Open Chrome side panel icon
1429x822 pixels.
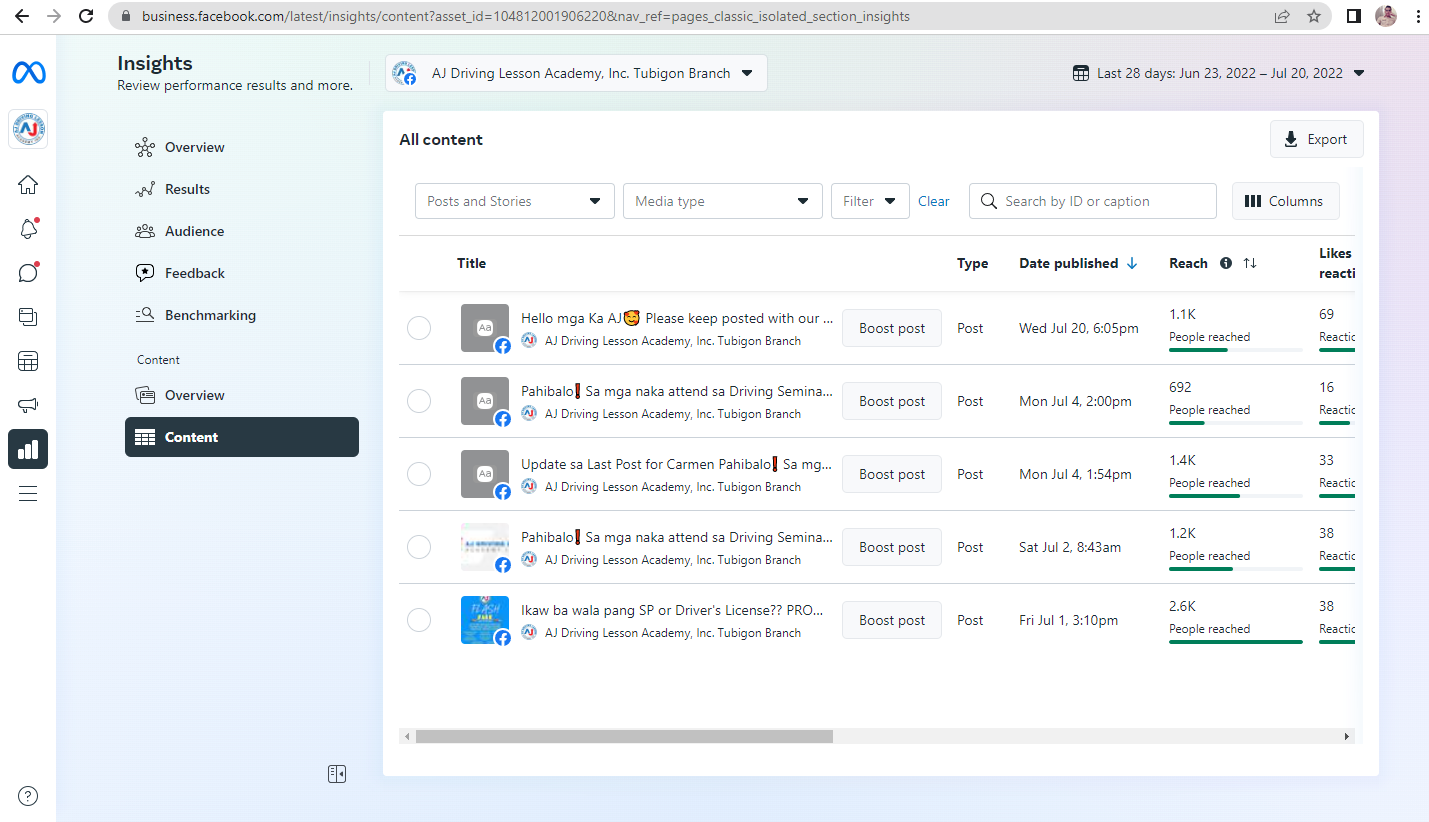tap(1354, 16)
